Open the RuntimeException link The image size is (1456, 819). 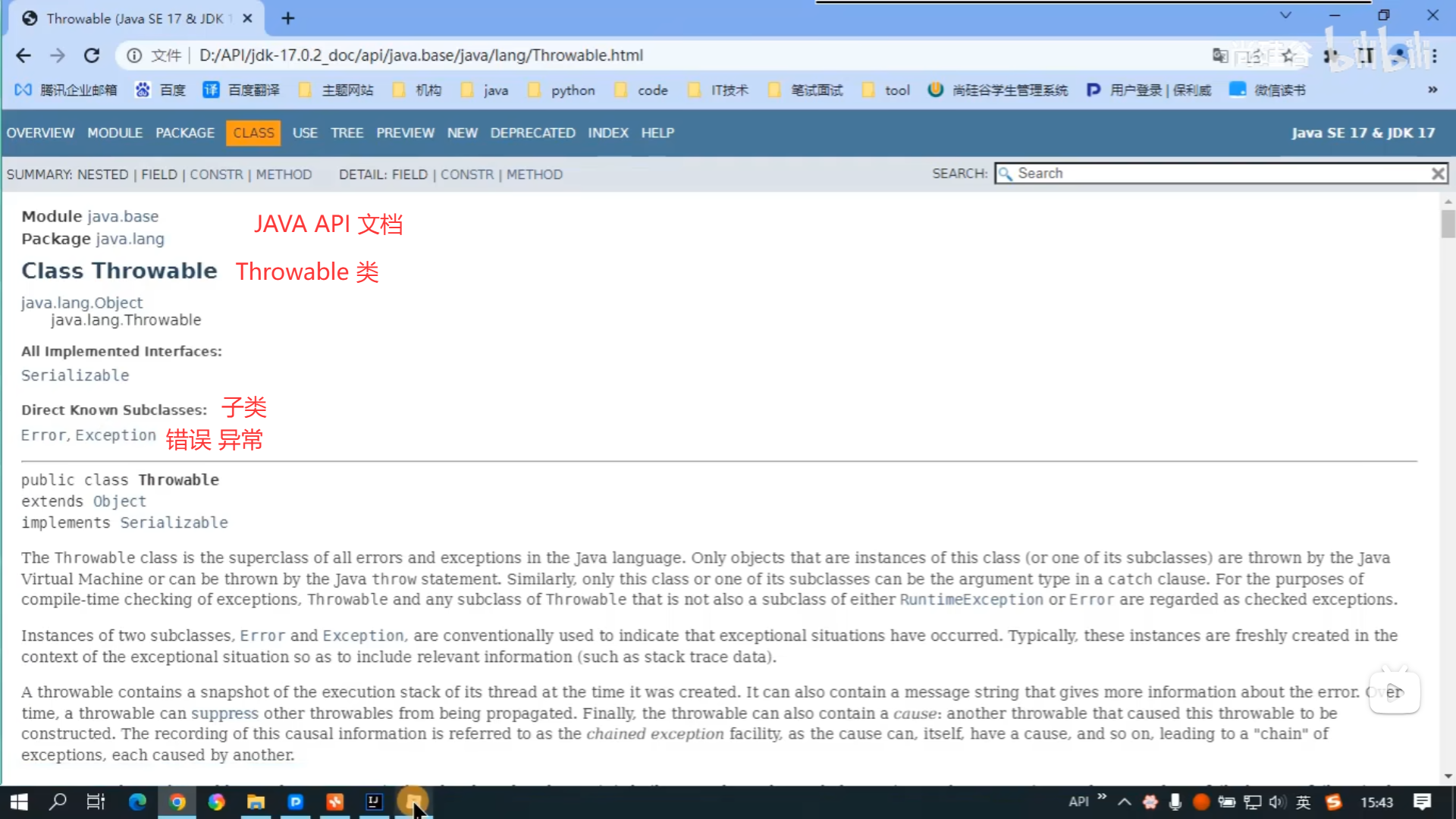(x=971, y=600)
